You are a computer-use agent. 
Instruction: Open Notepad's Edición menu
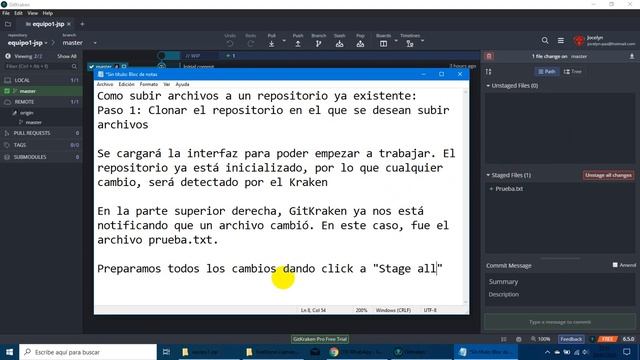pos(127,84)
